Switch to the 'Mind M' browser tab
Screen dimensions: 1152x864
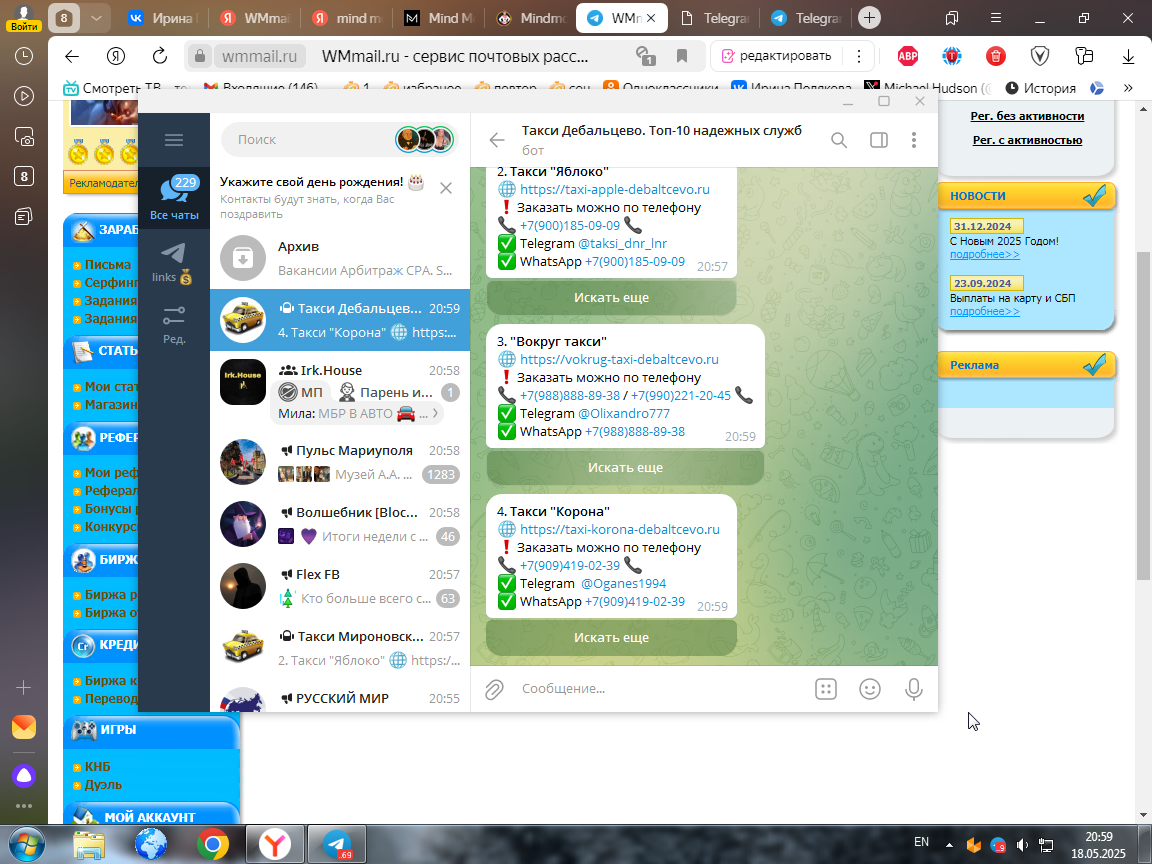point(439,18)
